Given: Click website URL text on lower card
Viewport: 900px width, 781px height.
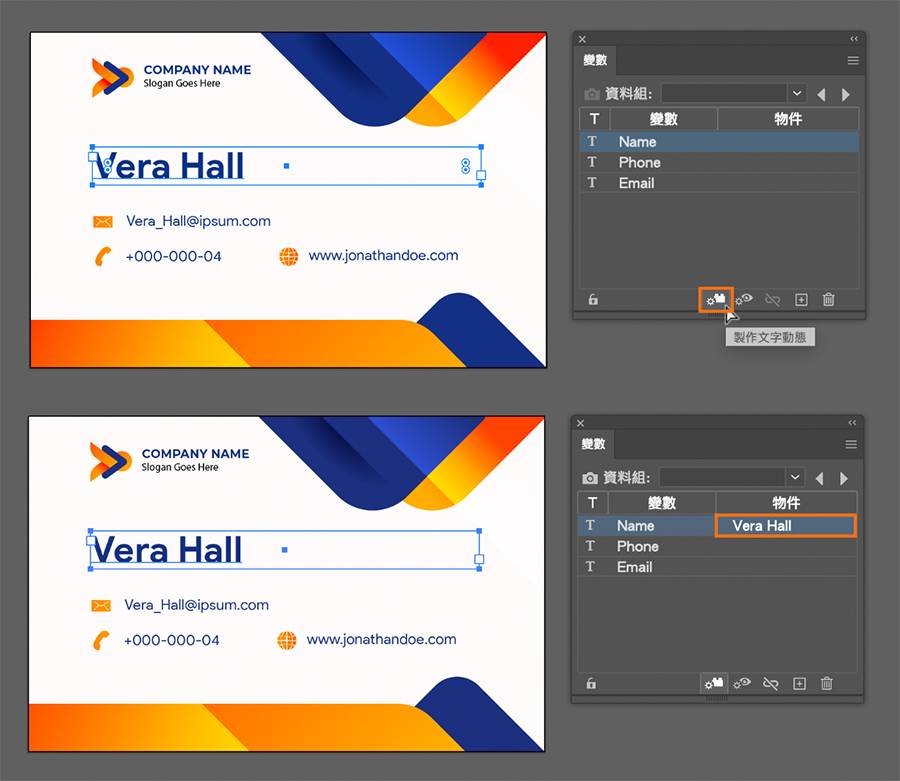Looking at the screenshot, I should [x=382, y=640].
